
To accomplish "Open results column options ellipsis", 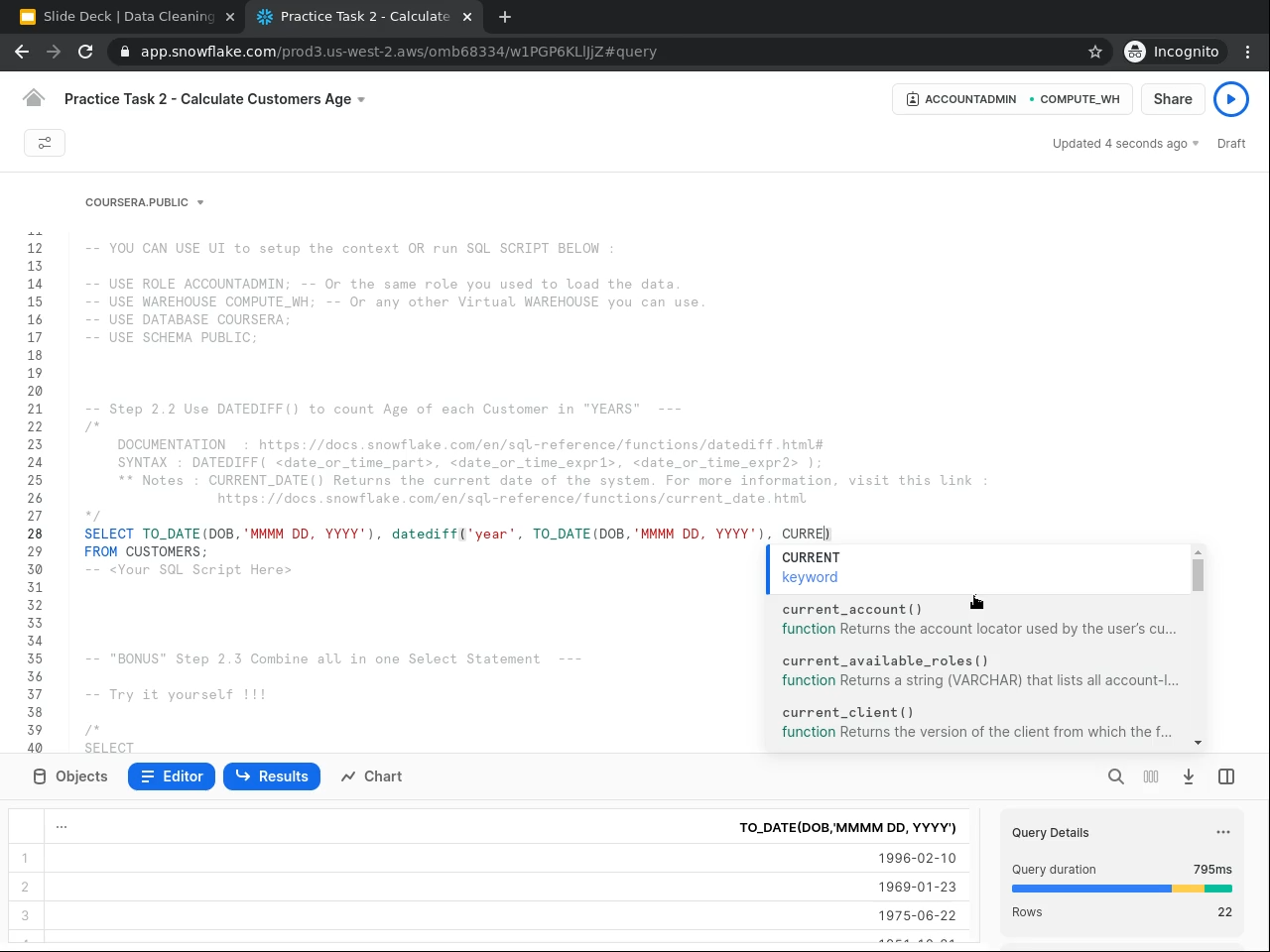I will 62,827.
